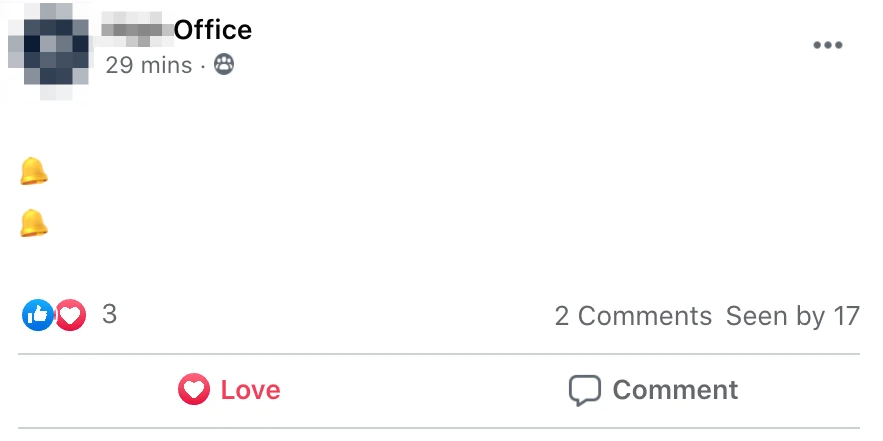Click blank post body beside the bells
This screenshot has width=883, height=441.
(x=451, y=197)
